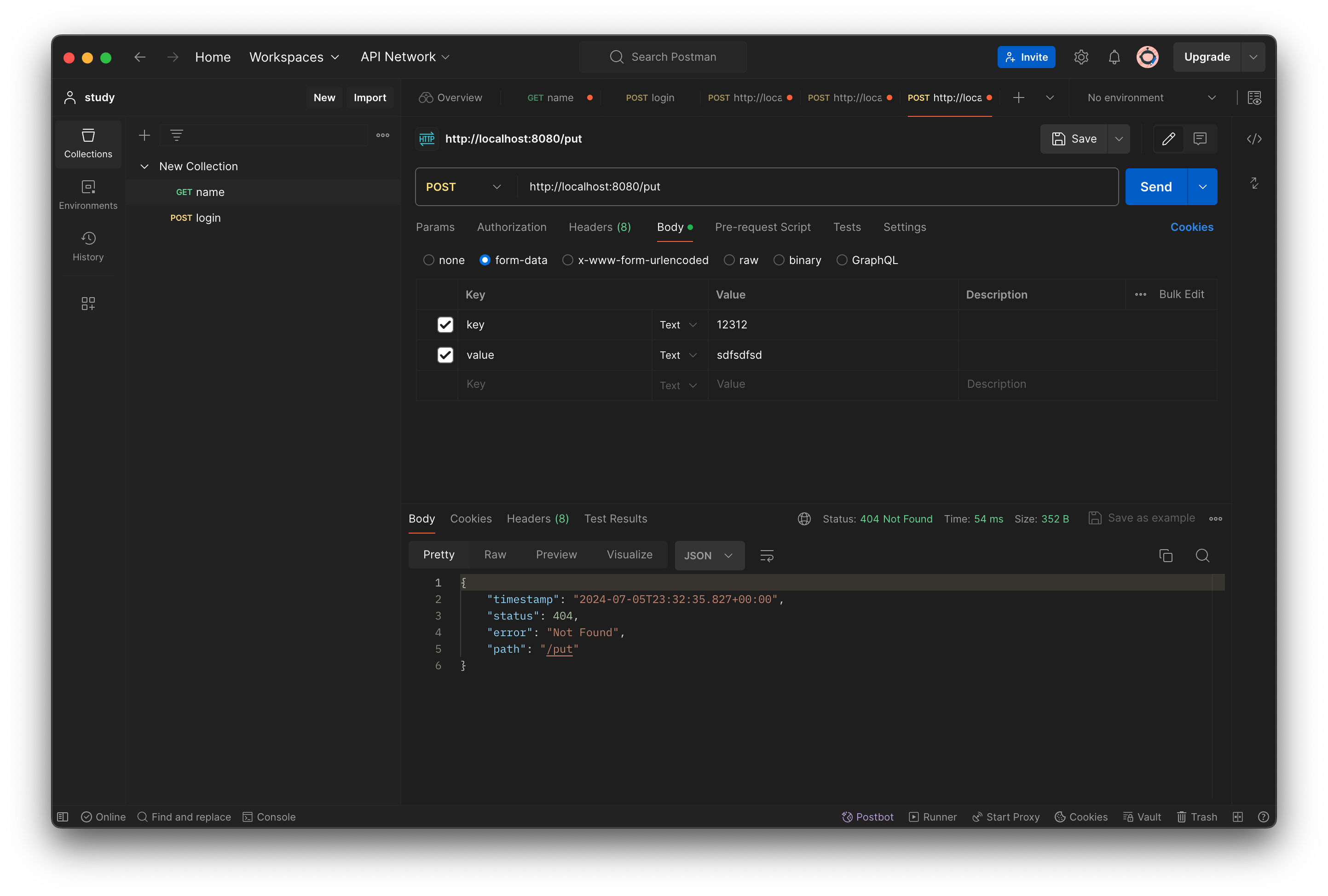This screenshot has height=896, width=1328.
Task: Change the 'key' row type Text dropdown
Action: (679, 325)
